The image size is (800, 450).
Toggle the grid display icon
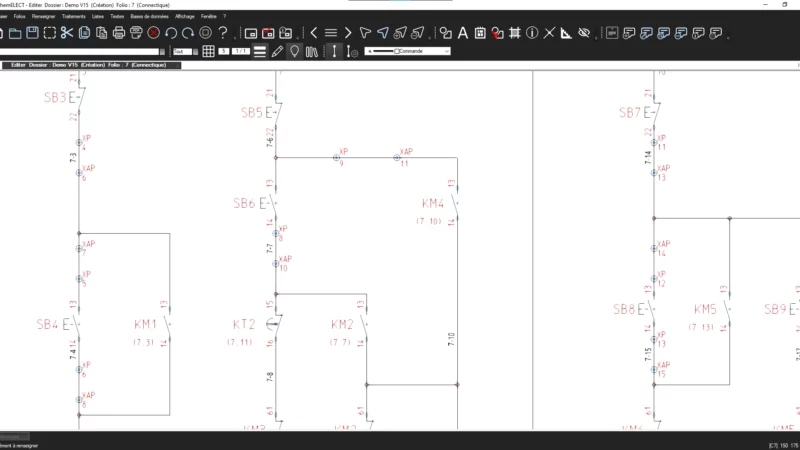tap(208, 51)
